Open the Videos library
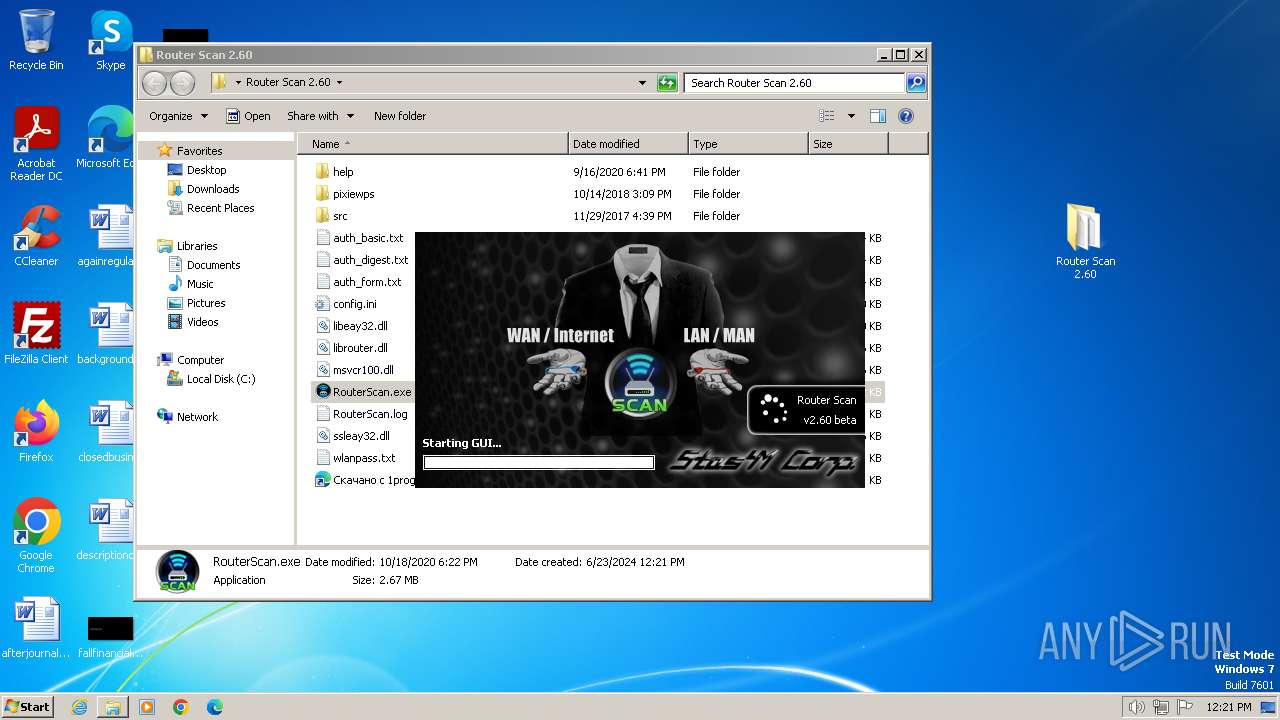Viewport: 1280px width, 720px height. (x=202, y=322)
